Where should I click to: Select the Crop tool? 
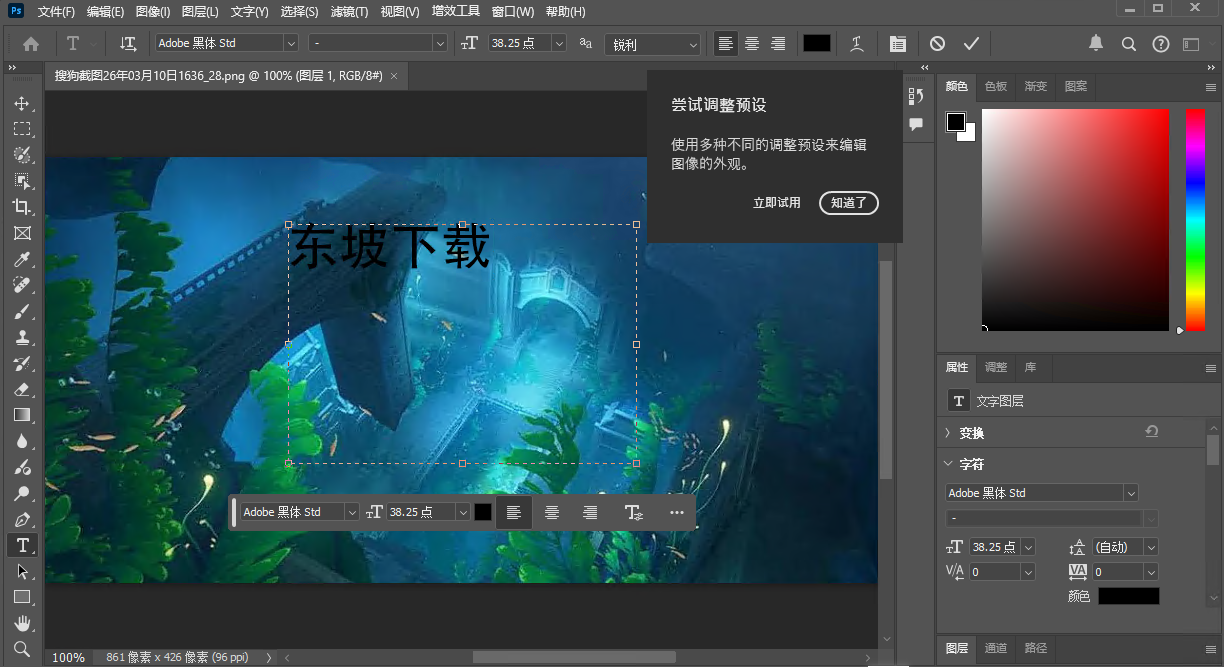coord(22,207)
